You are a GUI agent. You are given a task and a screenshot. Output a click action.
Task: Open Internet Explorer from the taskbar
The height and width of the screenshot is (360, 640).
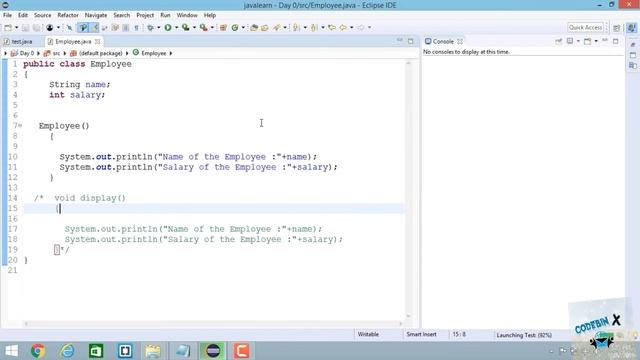(67, 351)
